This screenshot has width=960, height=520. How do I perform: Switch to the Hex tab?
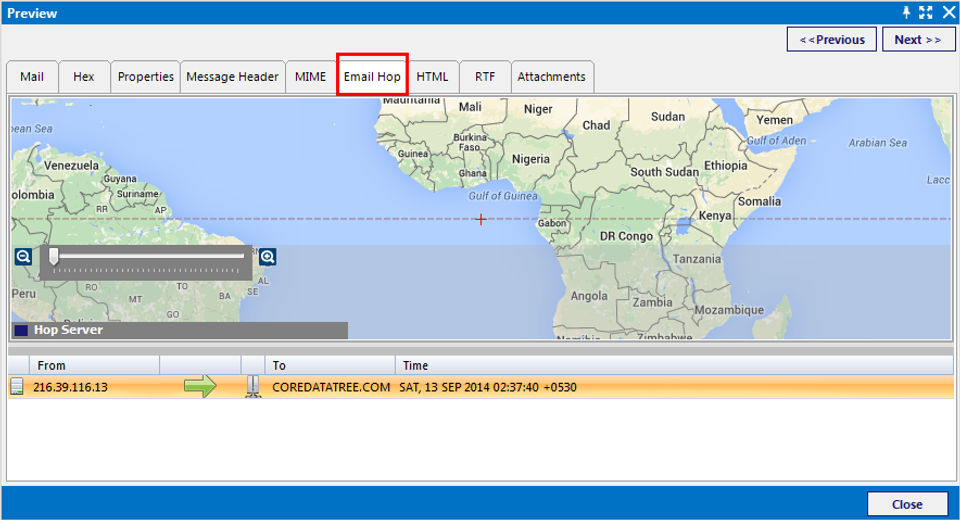[x=84, y=77]
